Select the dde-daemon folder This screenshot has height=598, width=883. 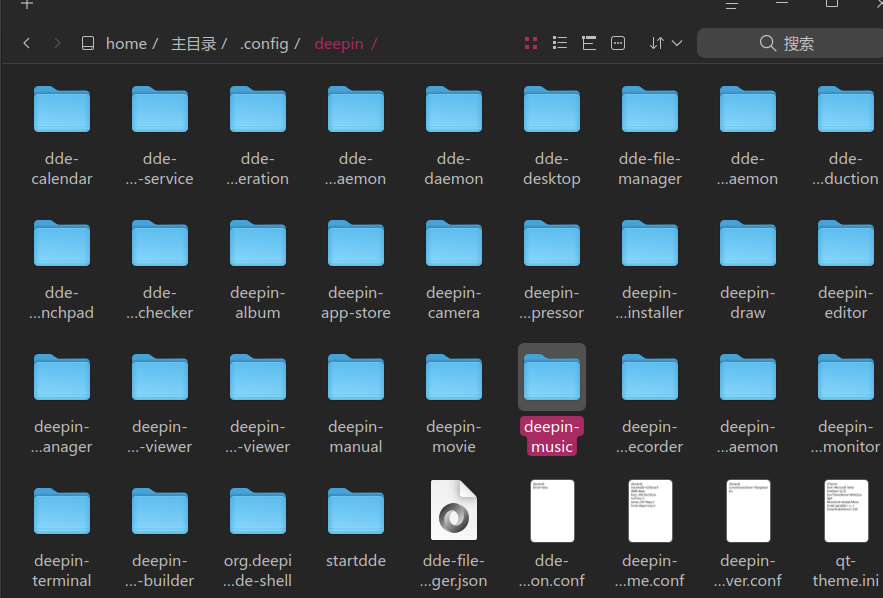[454, 136]
